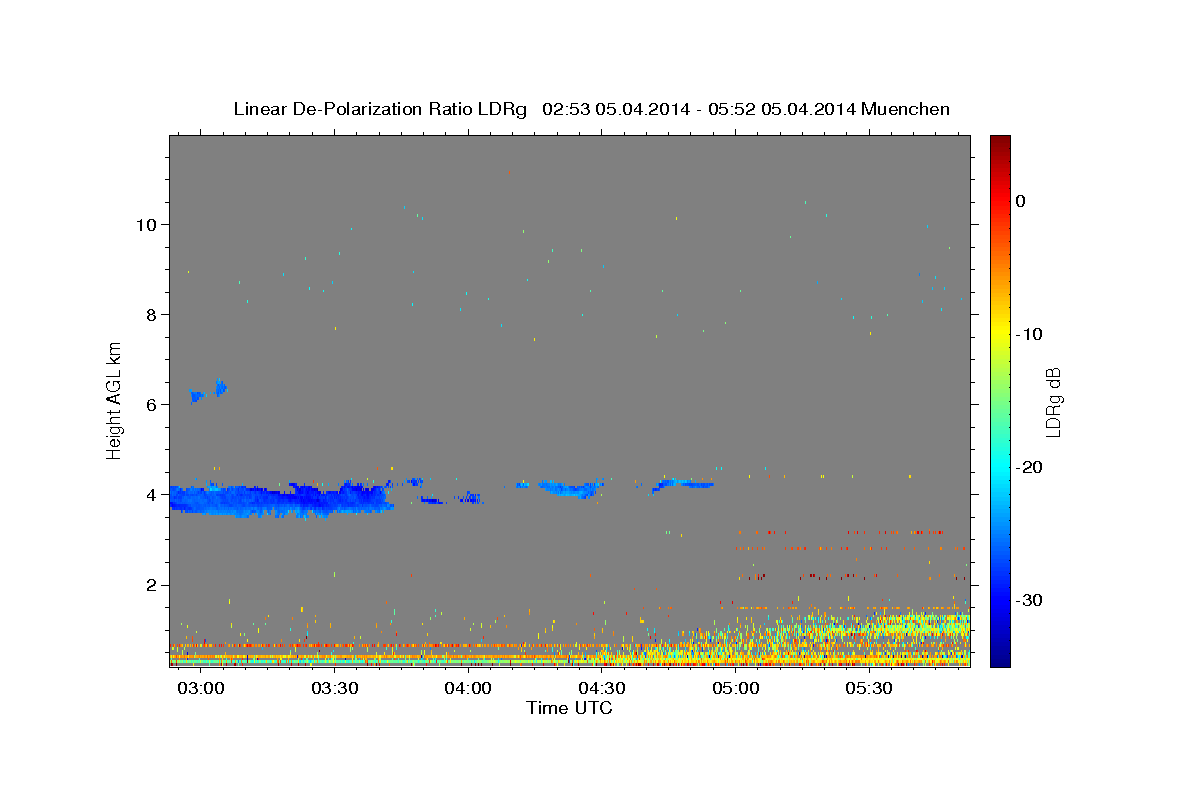Click the colorbar value -20
Viewport: 1200px width, 800px height.
pos(1030,467)
